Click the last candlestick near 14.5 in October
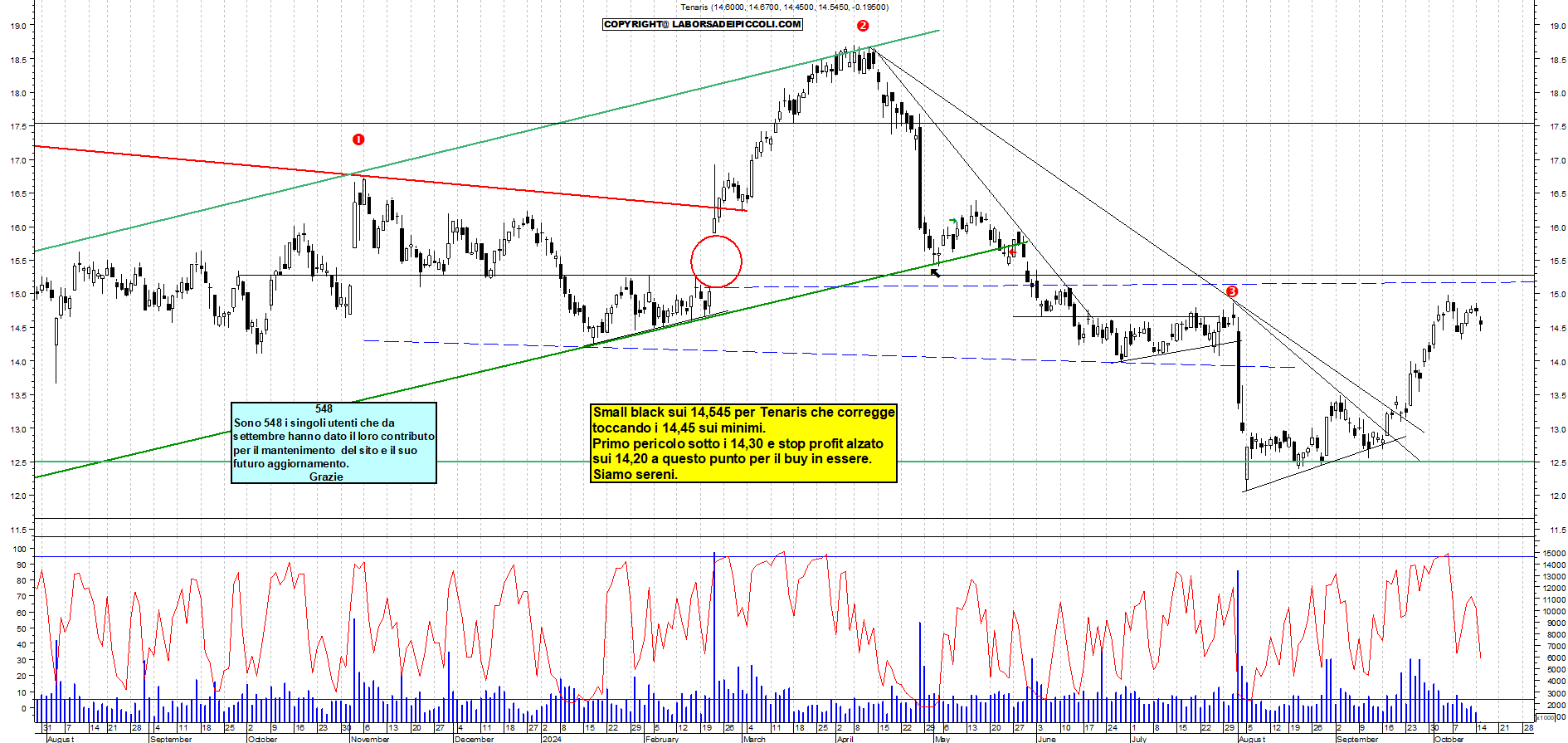The height and width of the screenshot is (743, 1568). 1481,323
